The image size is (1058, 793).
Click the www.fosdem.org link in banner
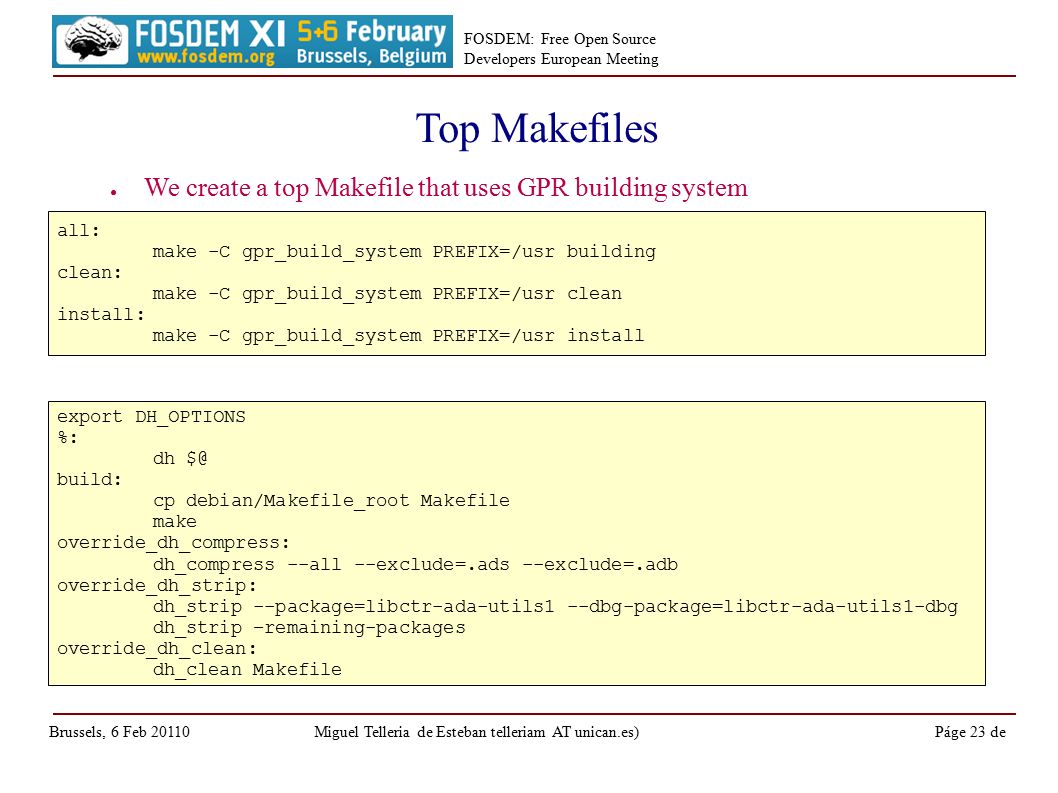click(206, 56)
